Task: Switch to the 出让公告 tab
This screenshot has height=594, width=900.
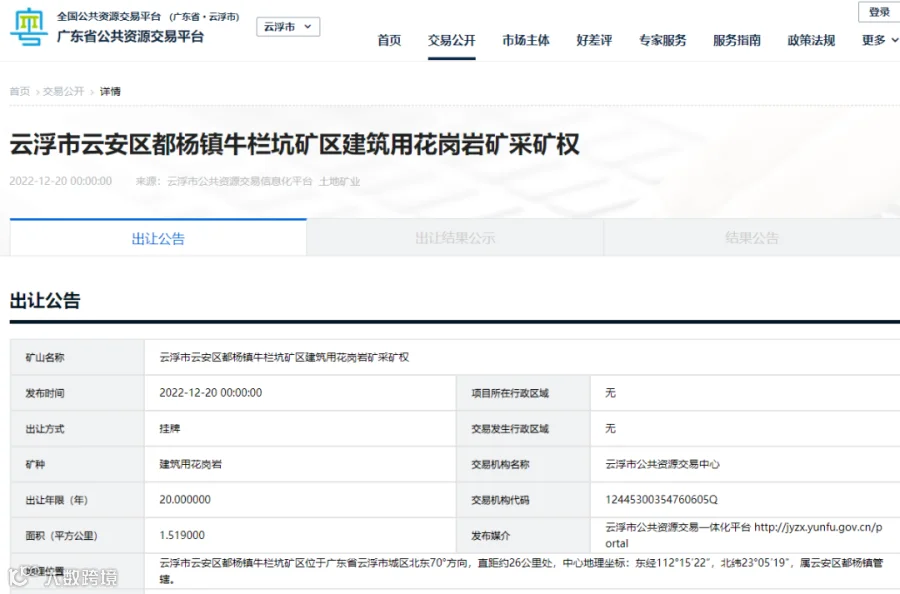Action: tap(158, 238)
